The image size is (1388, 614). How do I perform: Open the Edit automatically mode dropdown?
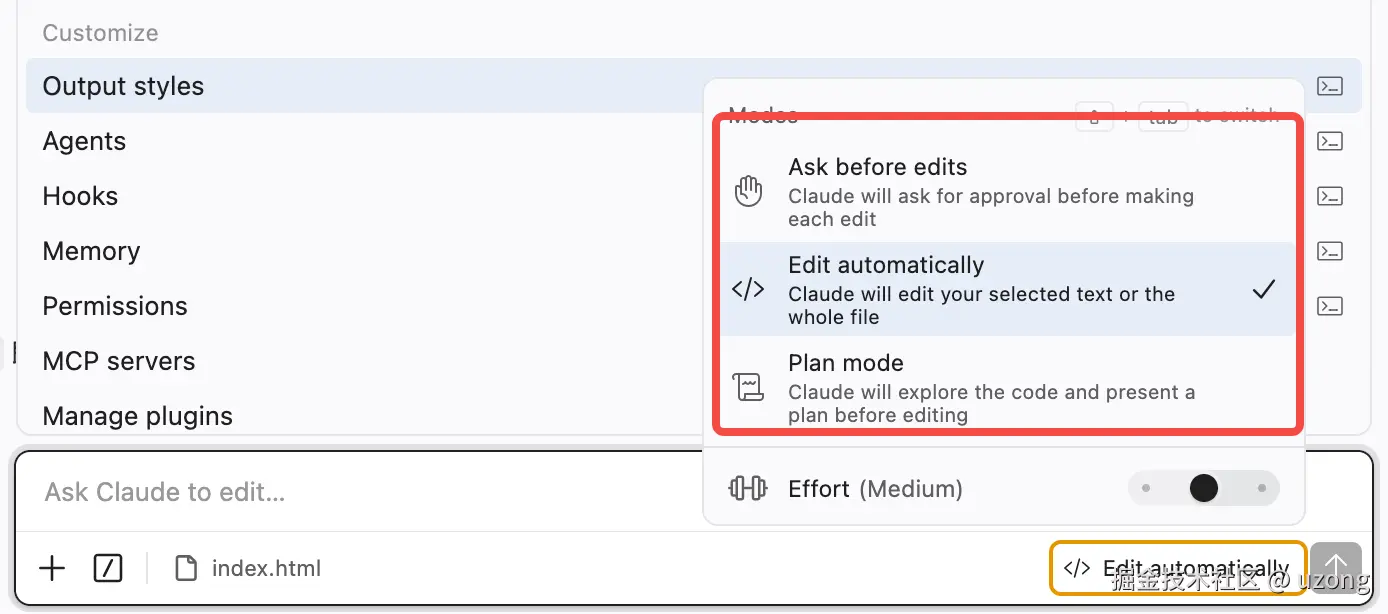pyautogui.click(x=1176, y=569)
